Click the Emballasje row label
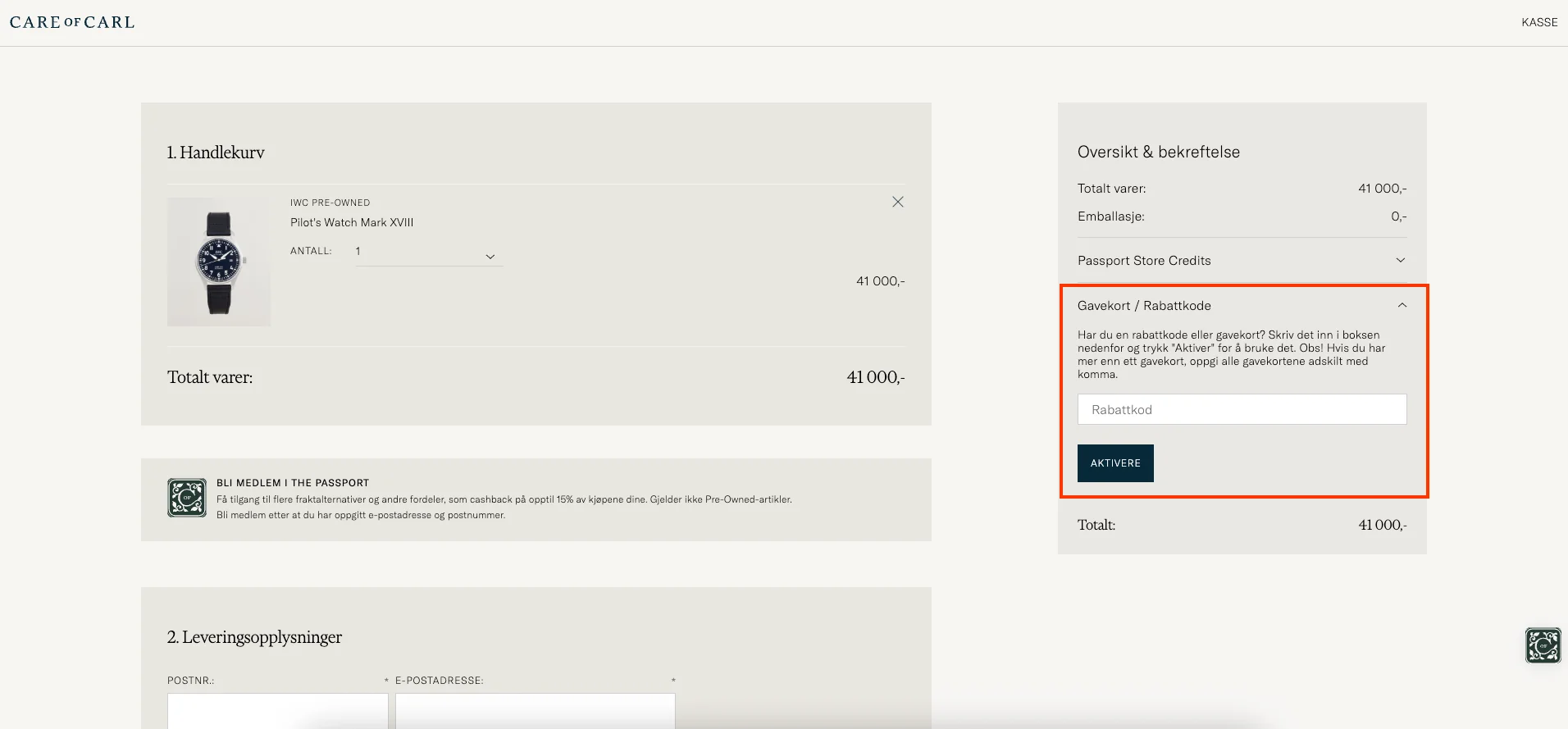 coord(1111,216)
